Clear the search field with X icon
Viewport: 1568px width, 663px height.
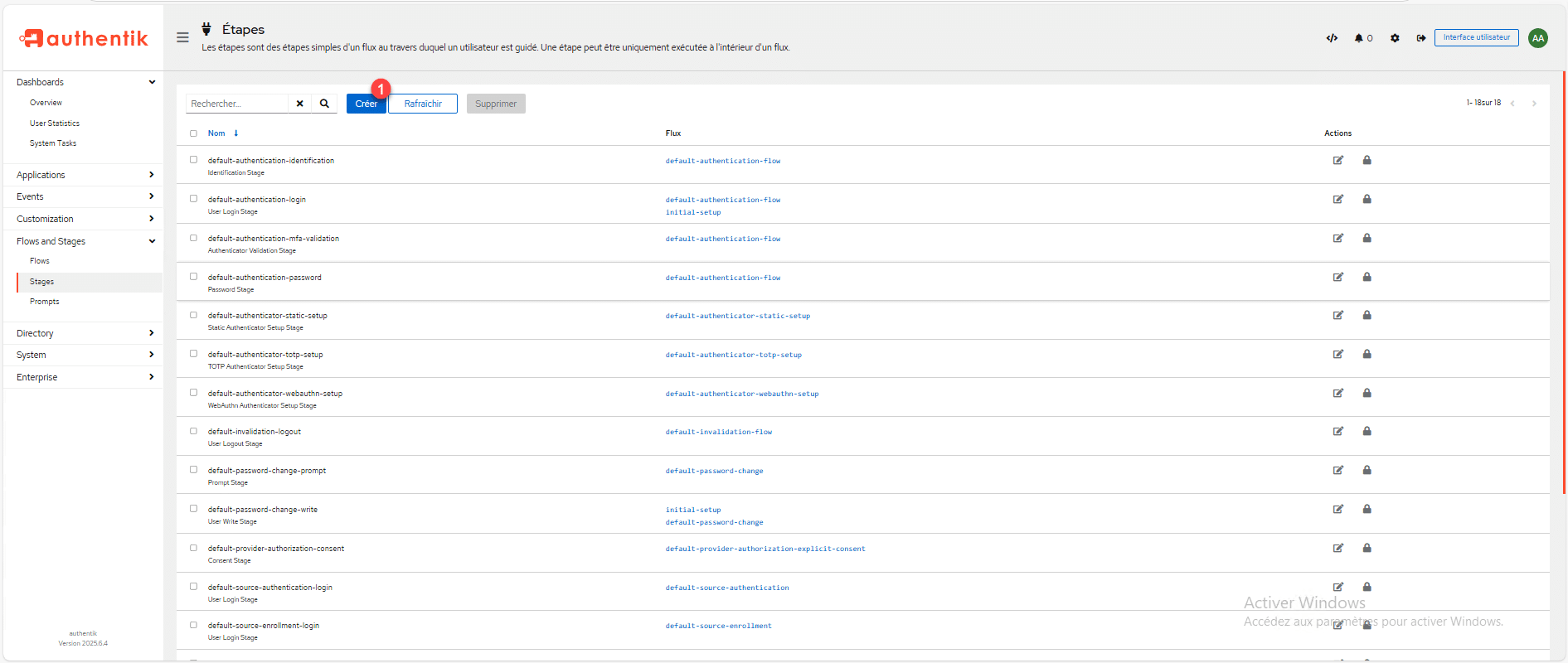coord(299,104)
